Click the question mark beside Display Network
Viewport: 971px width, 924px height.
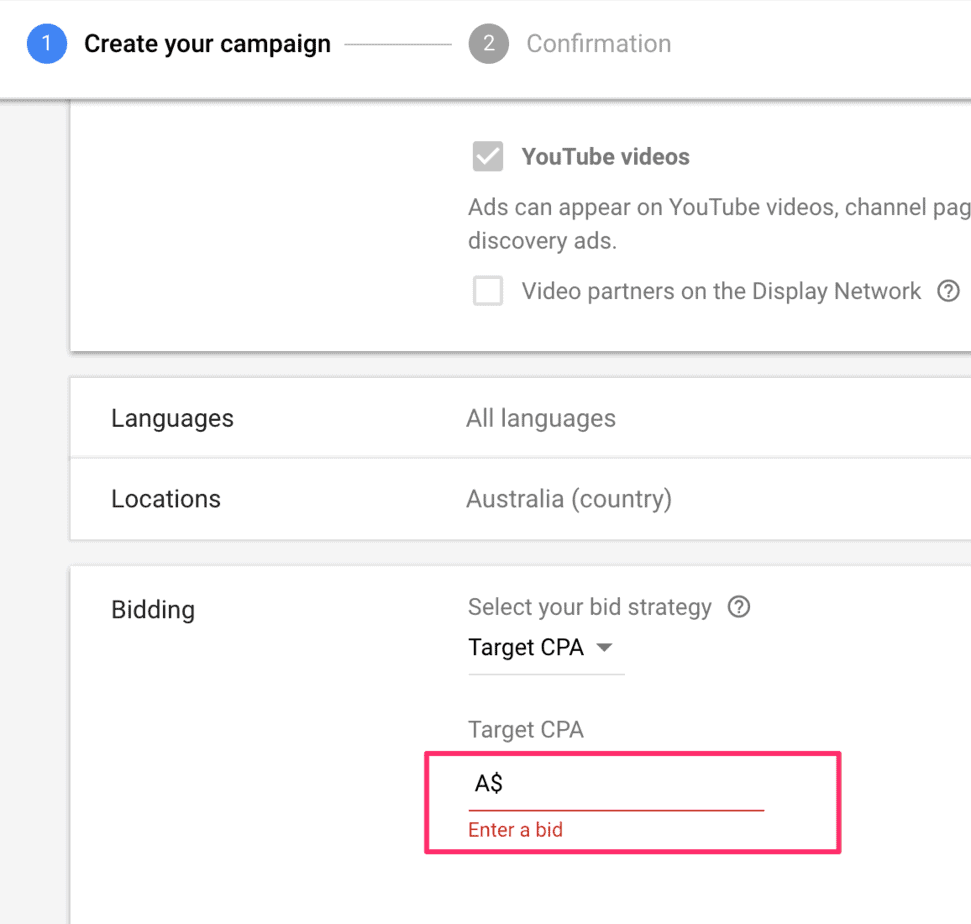(x=948, y=291)
